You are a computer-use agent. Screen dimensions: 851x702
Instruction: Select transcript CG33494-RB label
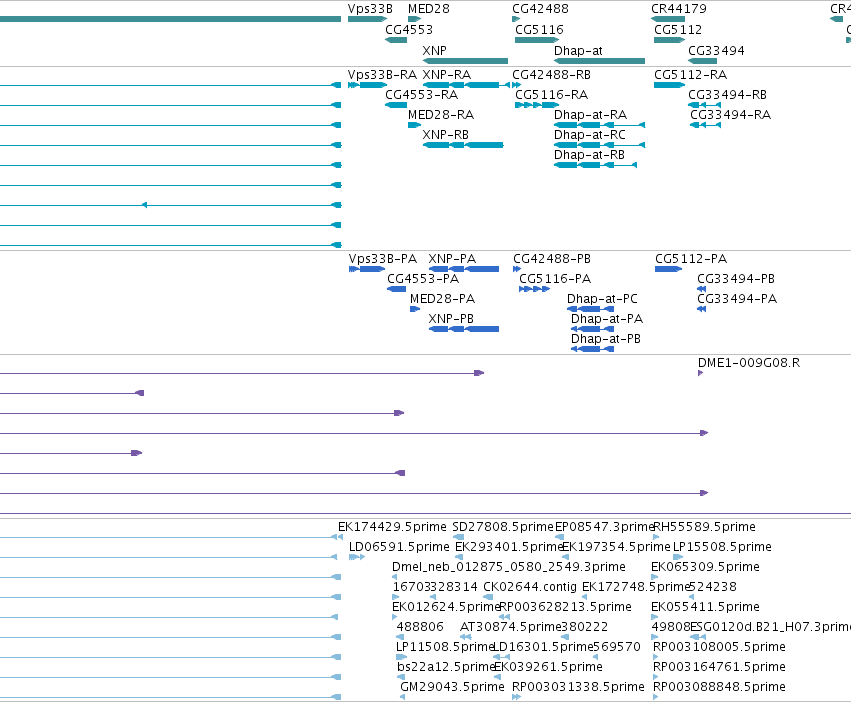click(727, 94)
